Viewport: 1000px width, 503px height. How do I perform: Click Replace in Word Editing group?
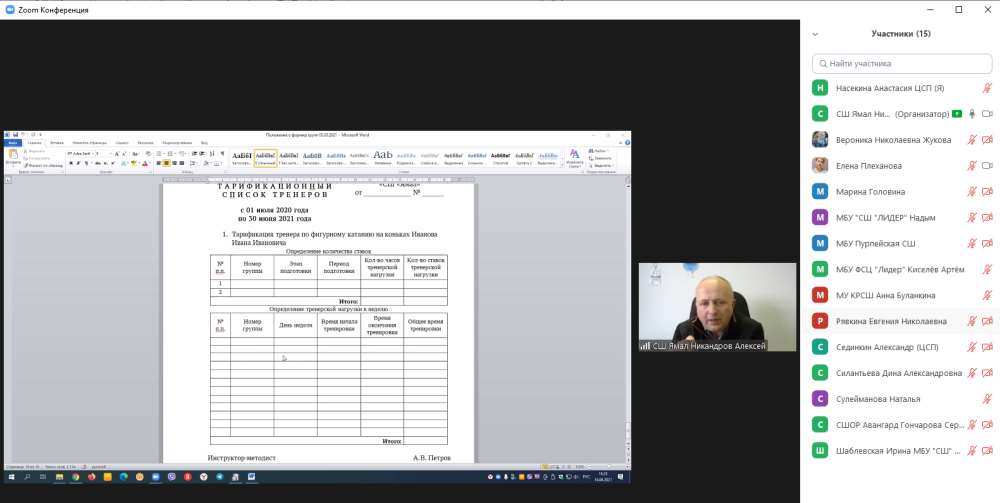pos(599,158)
